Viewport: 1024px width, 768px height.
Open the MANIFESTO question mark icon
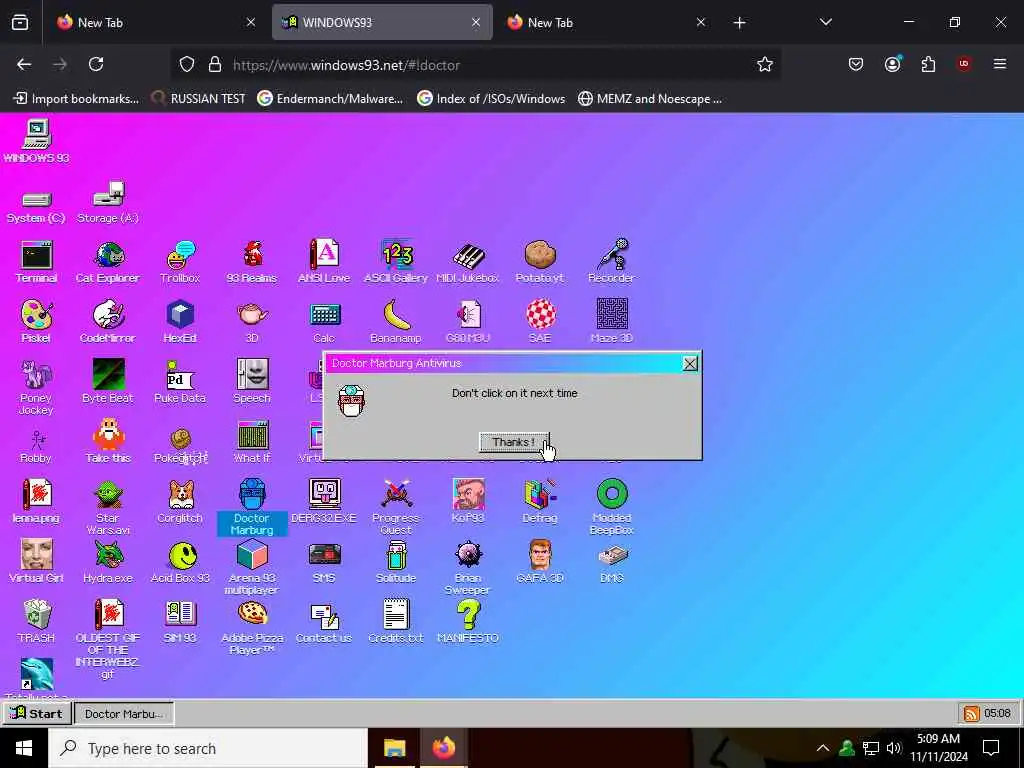(x=468, y=622)
